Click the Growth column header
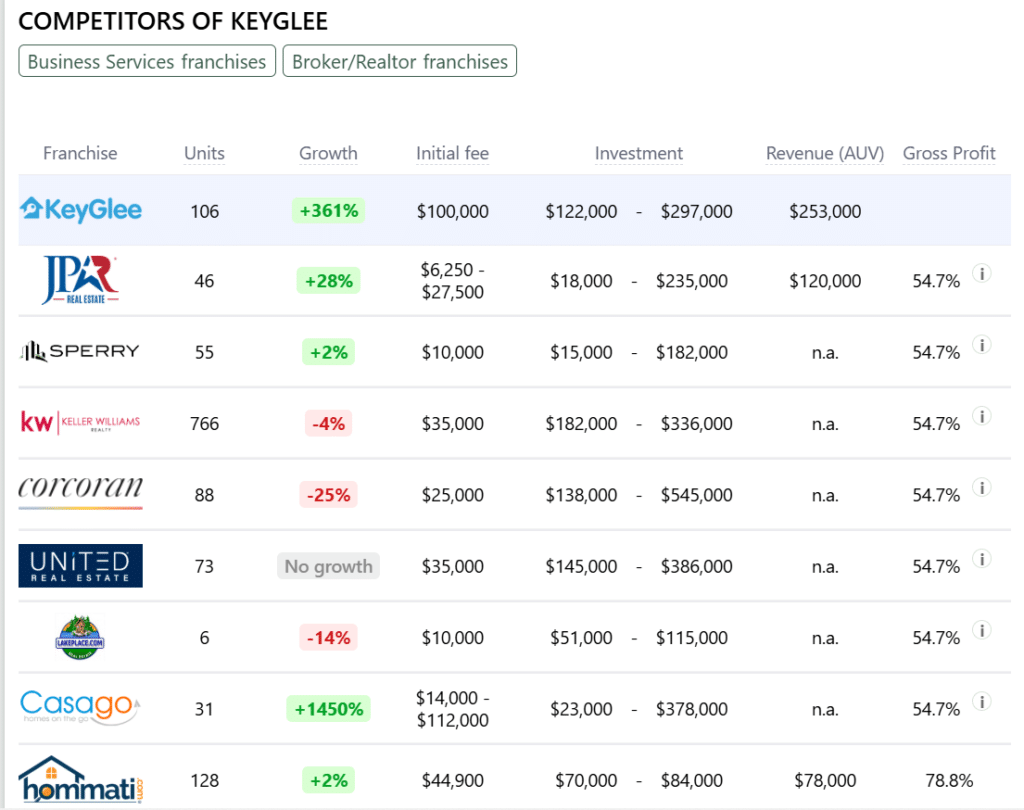This screenshot has width=1024, height=810. coord(328,153)
